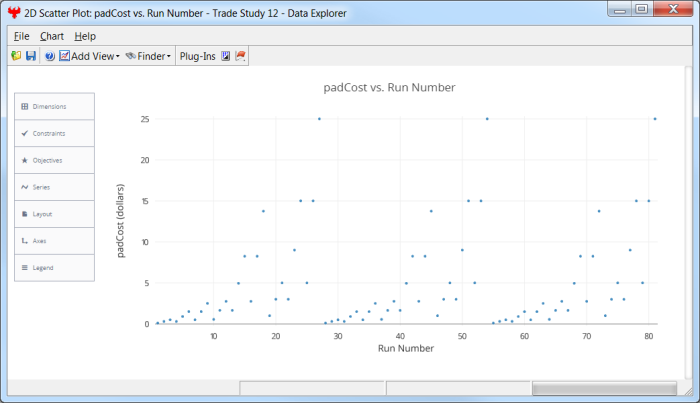Open the Chart menu
The image size is (700, 403).
[x=52, y=36]
